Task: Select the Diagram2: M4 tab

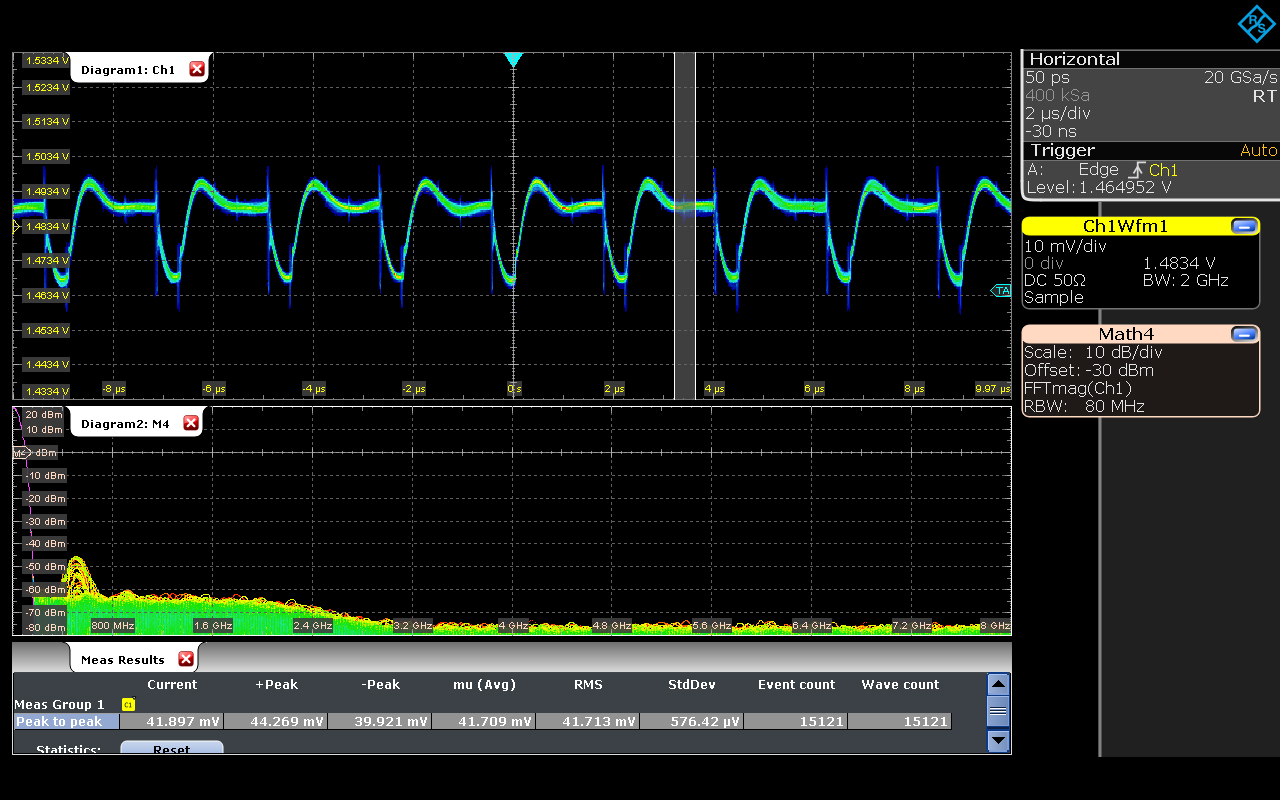Action: [125, 424]
